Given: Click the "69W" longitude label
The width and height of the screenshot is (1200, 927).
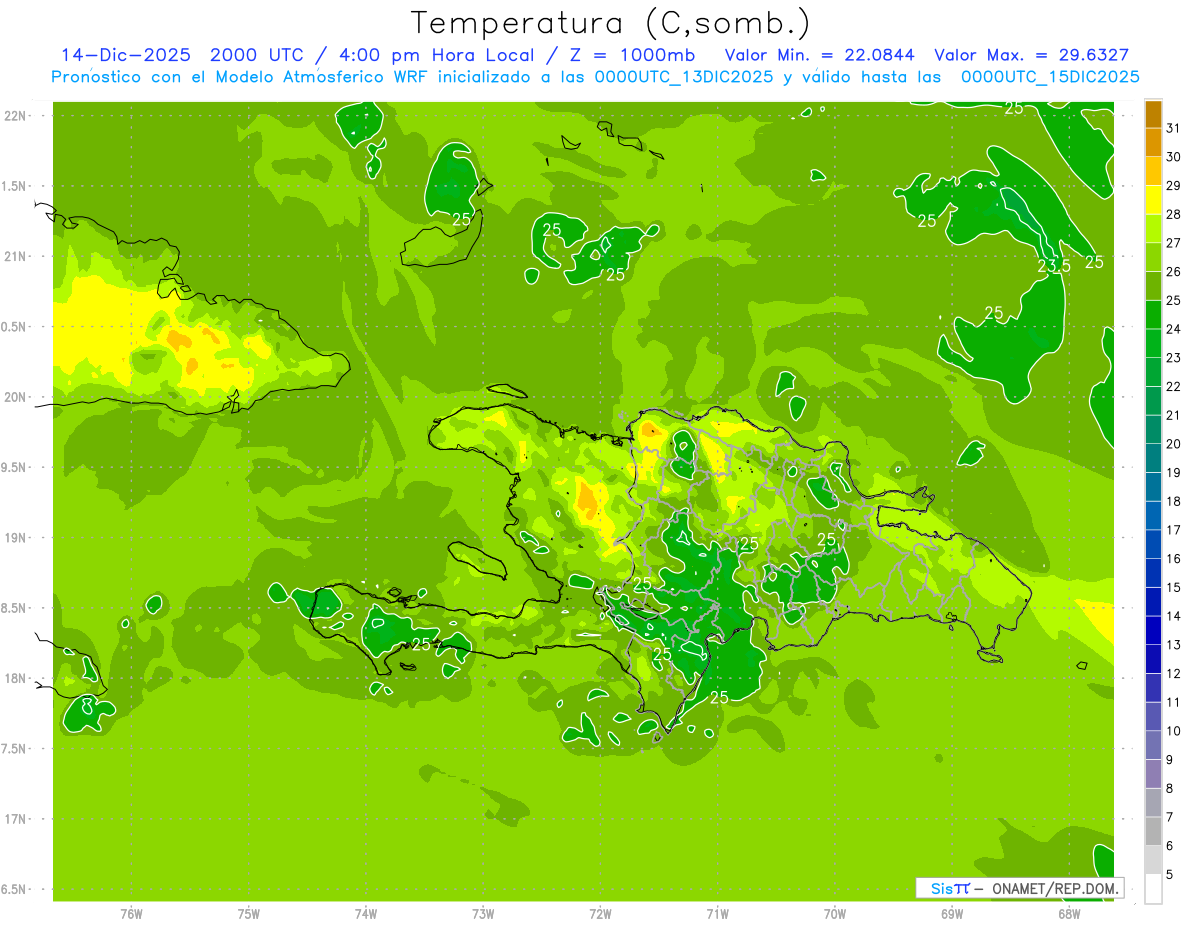Looking at the screenshot, I should 952,913.
